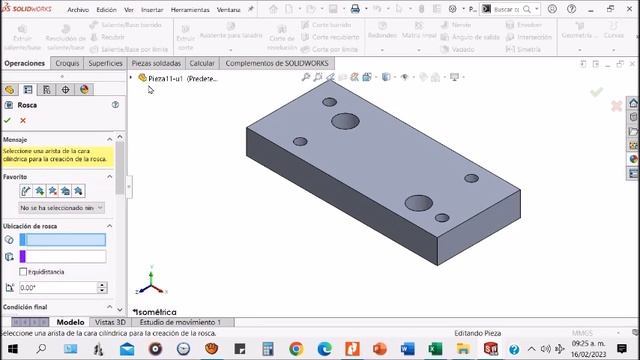Enable the Equidistancia checkbox
This screenshot has width=640, height=360.
point(23,271)
